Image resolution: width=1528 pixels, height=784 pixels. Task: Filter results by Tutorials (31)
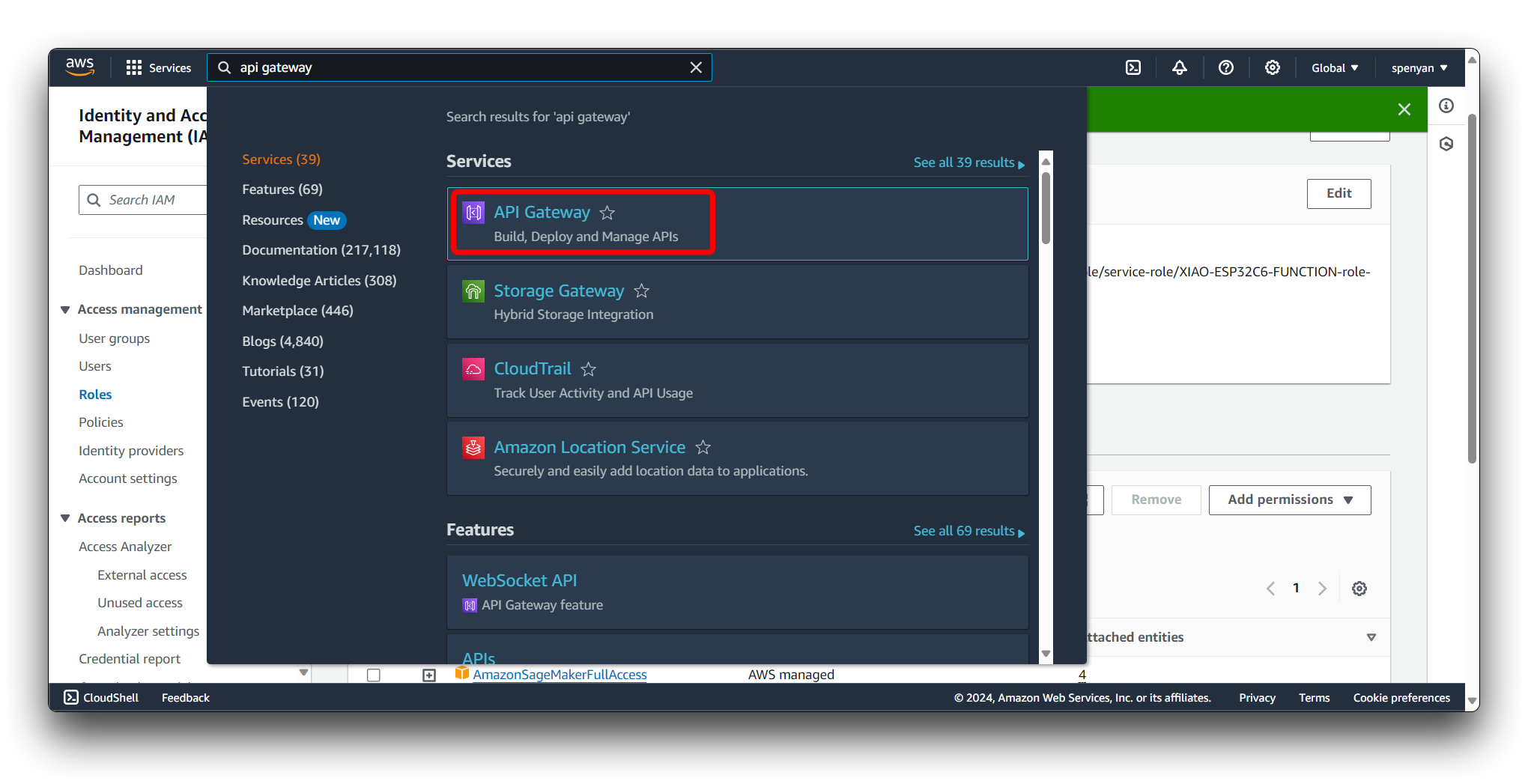[283, 371]
